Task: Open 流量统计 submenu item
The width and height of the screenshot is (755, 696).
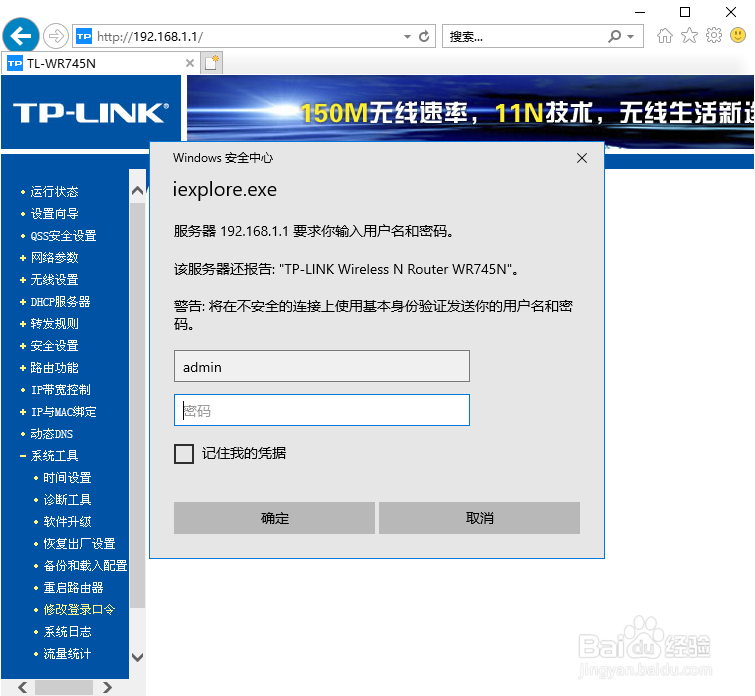Action: click(x=67, y=654)
